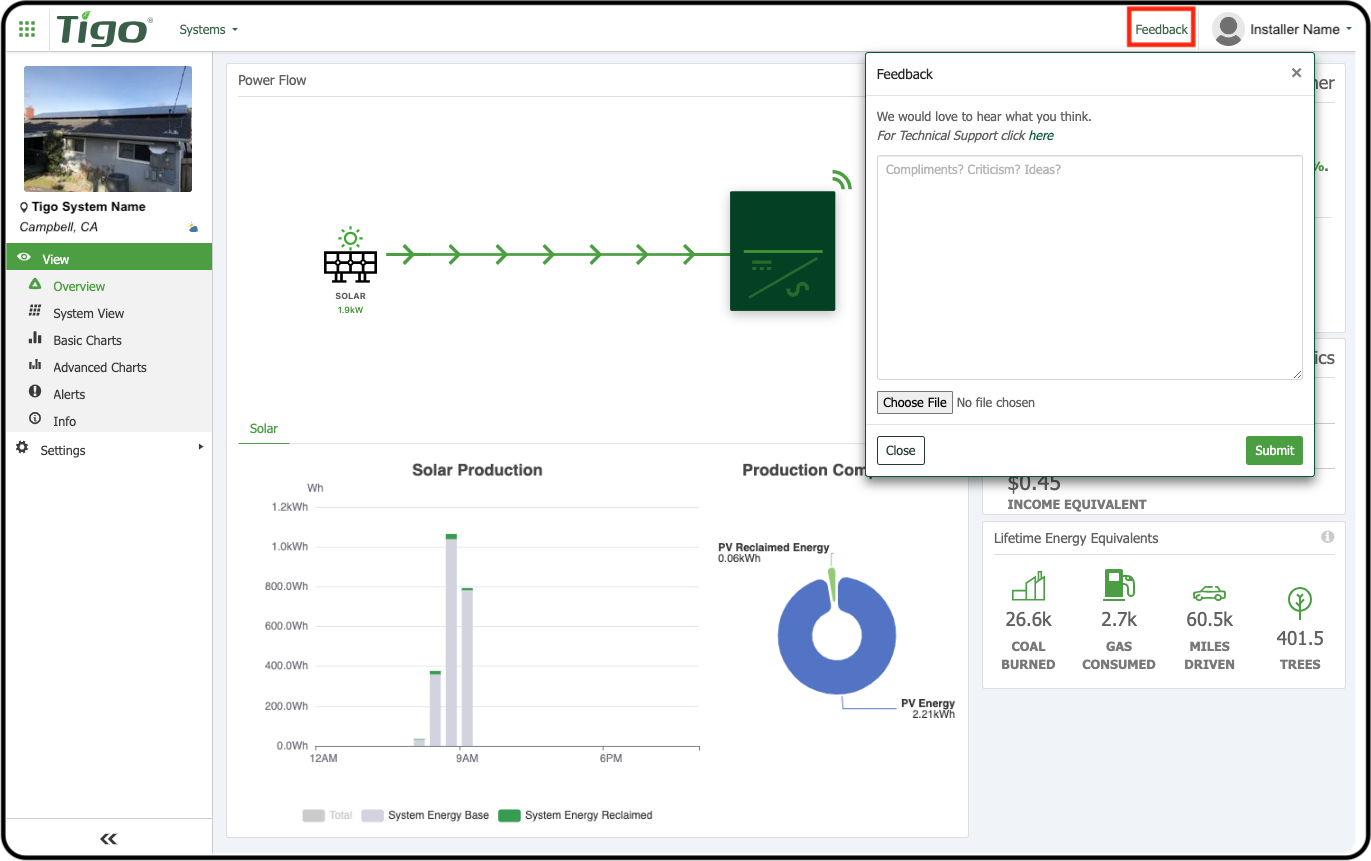Submit the feedback form
Screen dimensions: 1371x861
[x=1274, y=450]
